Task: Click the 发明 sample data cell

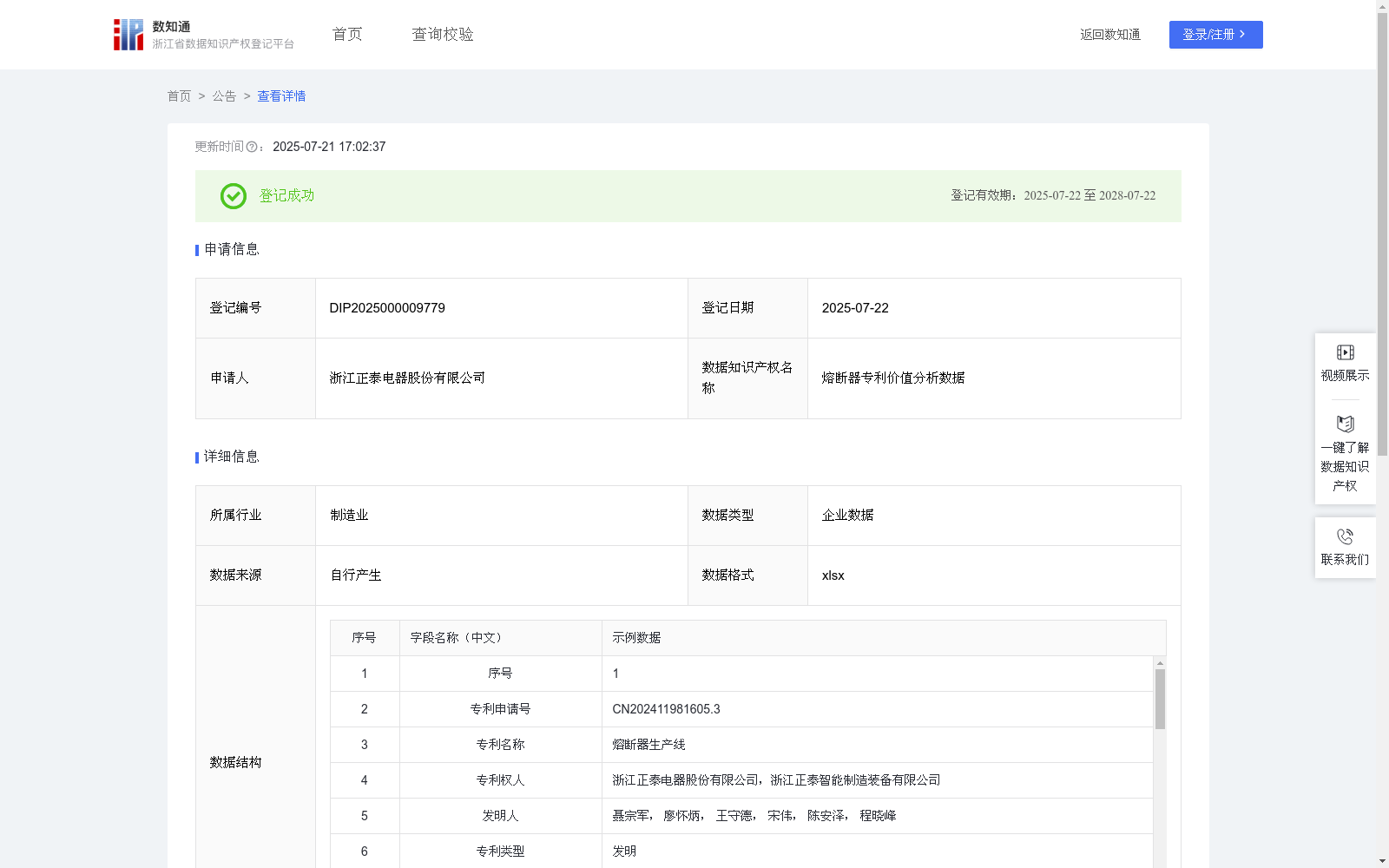Action: pyautogui.click(x=878, y=852)
